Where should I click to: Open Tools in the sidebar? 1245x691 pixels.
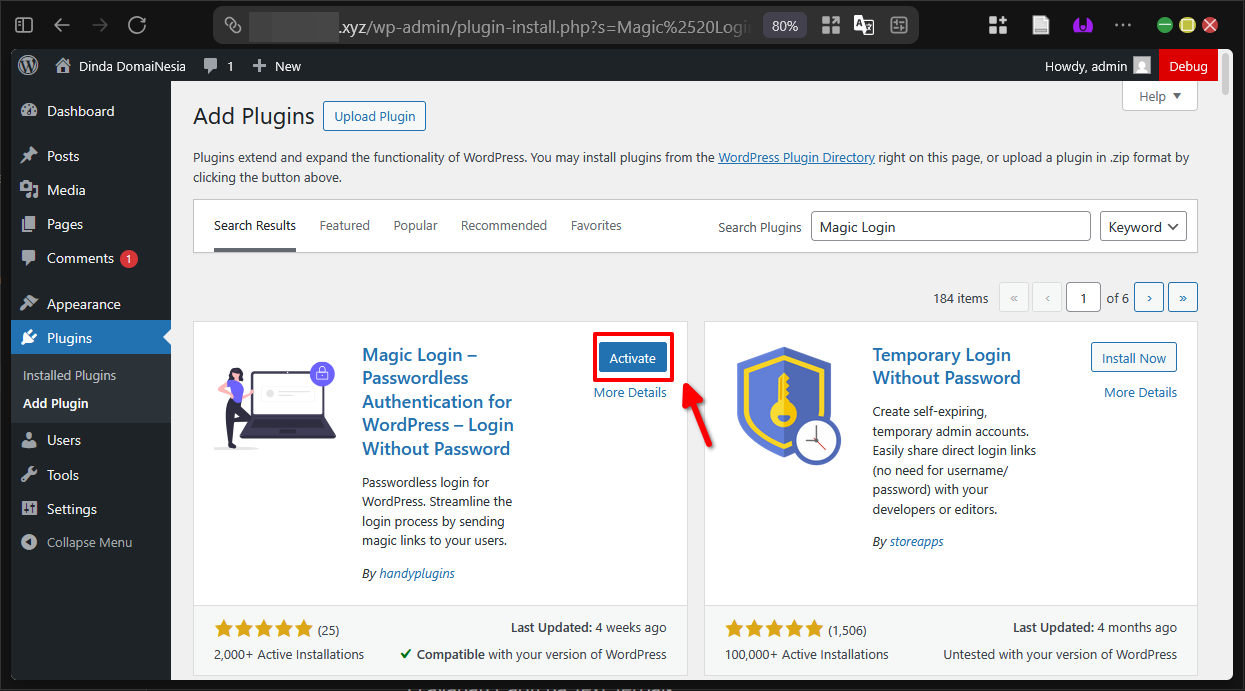(91, 475)
